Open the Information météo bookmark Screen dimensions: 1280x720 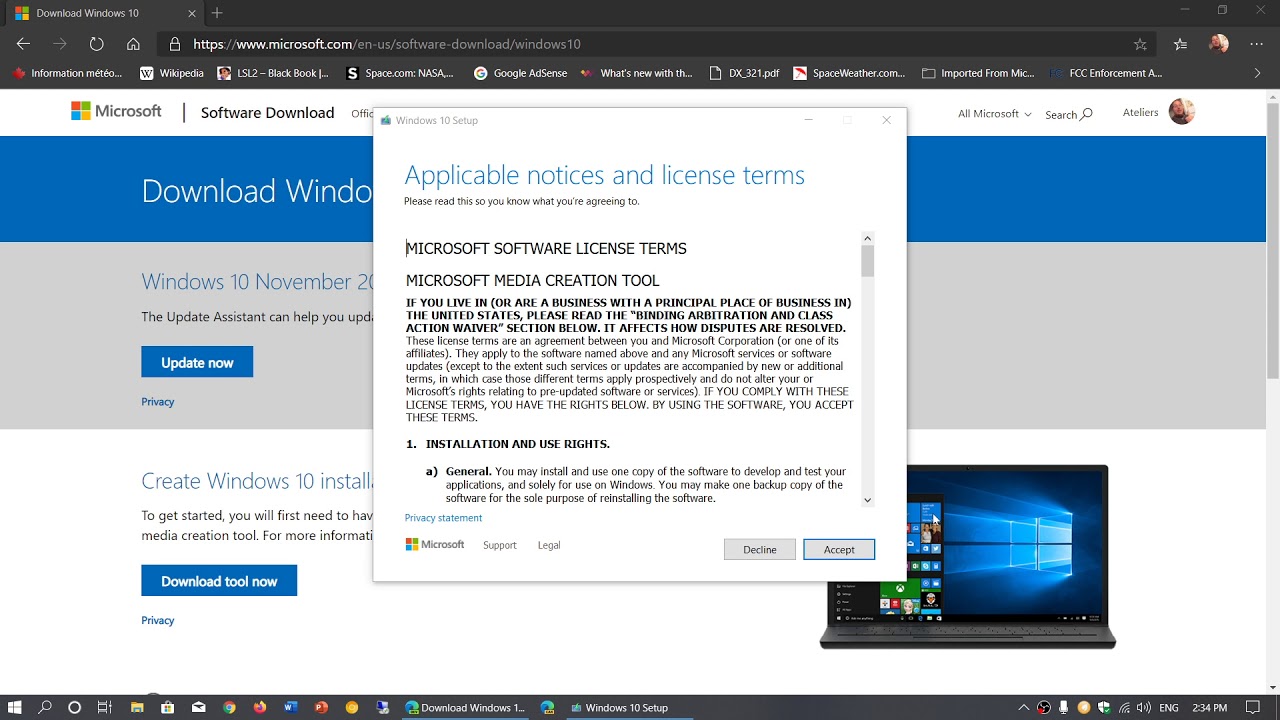[x=67, y=73]
